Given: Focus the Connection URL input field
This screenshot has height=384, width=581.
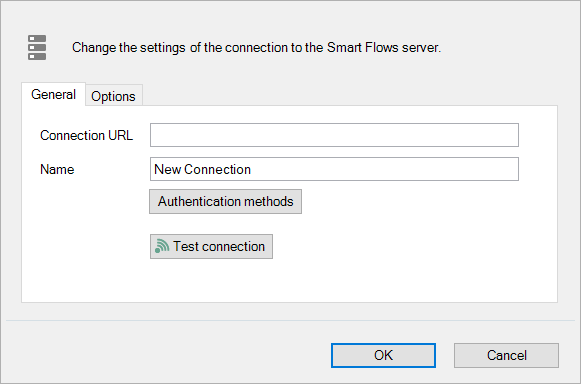Looking at the screenshot, I should pyautogui.click(x=334, y=135).
